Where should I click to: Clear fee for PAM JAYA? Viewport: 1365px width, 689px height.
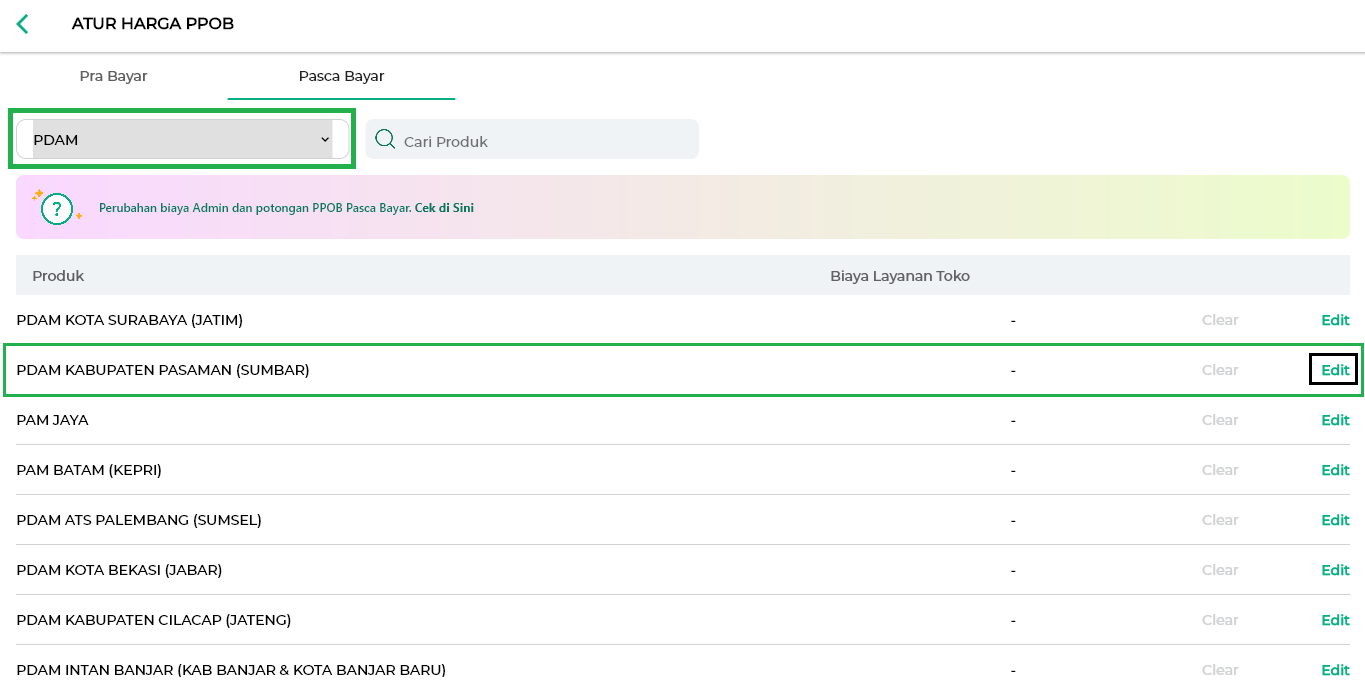(1220, 420)
